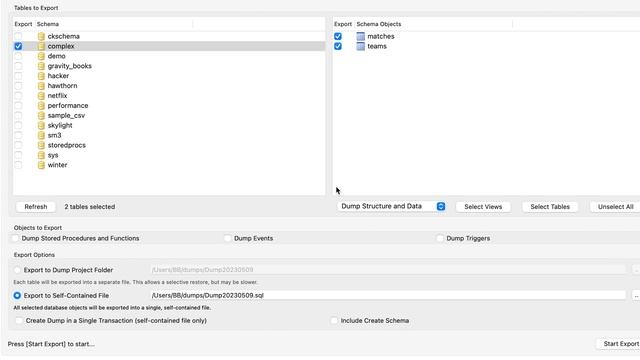The image size is (640, 360).
Task: Click the '2 tables selected' status text
Action: [x=90, y=207]
